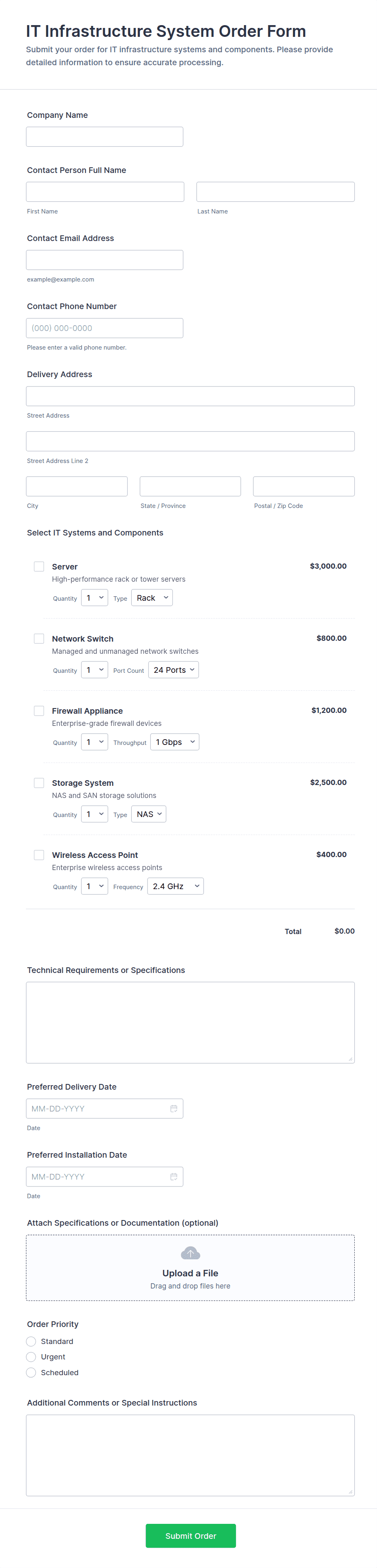
Task: Open the Throughput 1 Gbps dropdown
Action: pos(174,742)
